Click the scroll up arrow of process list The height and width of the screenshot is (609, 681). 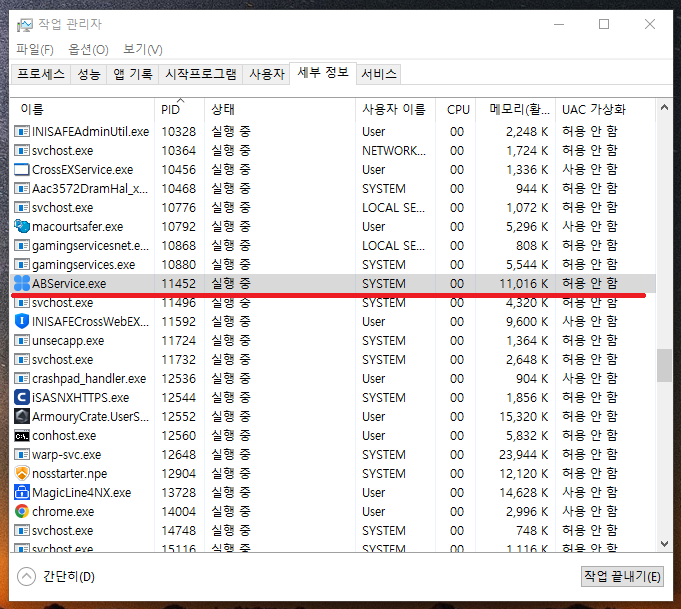(664, 107)
